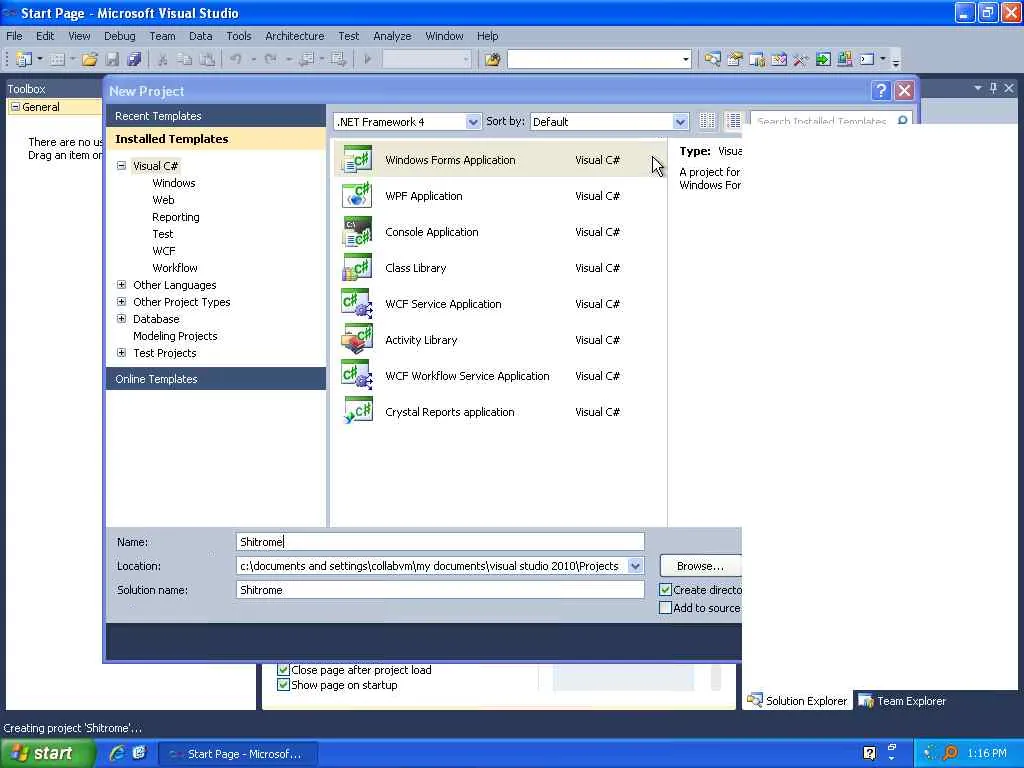The height and width of the screenshot is (768, 1024).
Task: Click the Copy toolbar icon
Action: pos(185,59)
